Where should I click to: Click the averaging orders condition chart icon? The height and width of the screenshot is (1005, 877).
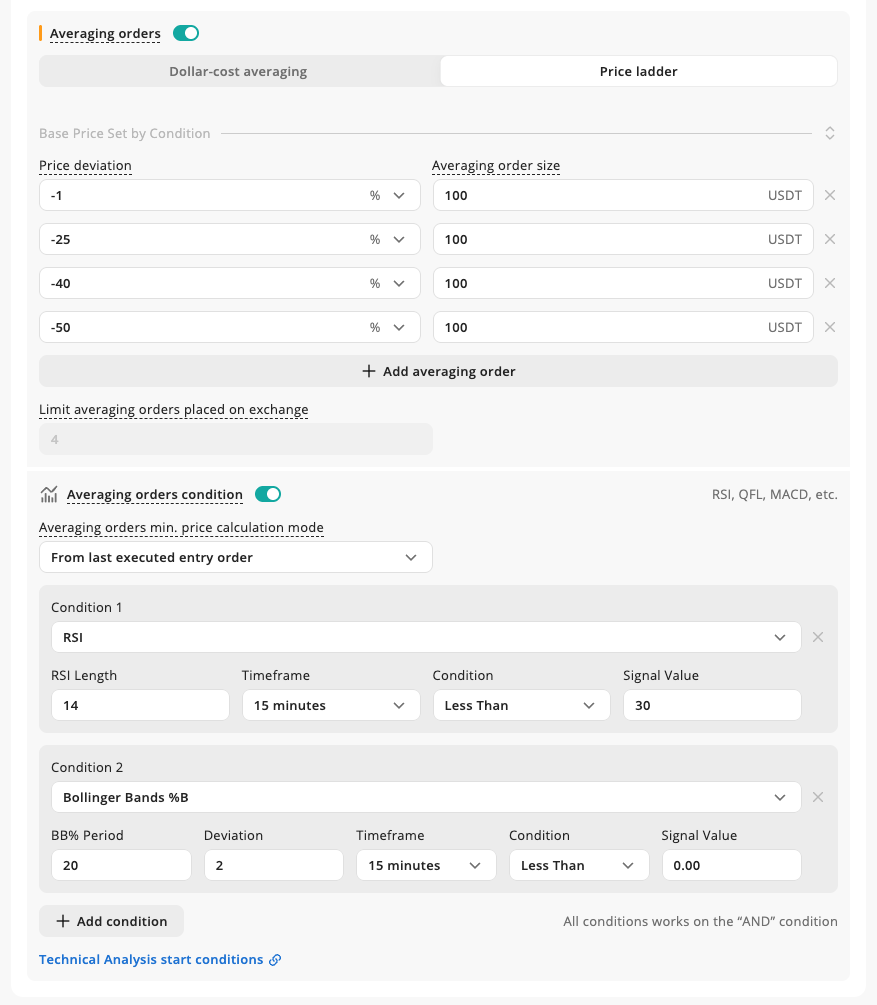[49, 494]
